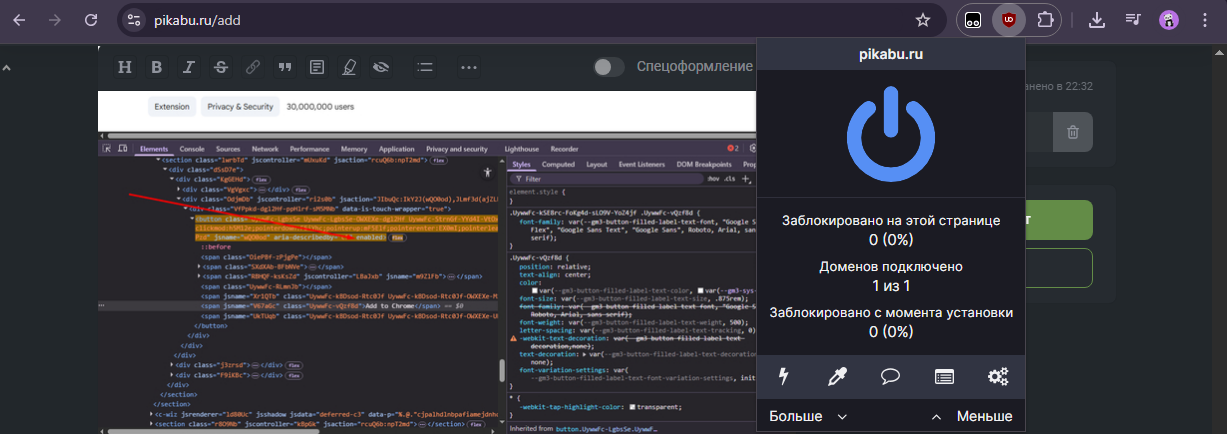The image size is (1227, 434).
Task: Enable the Спецоформление switch
Action: [x=609, y=67]
